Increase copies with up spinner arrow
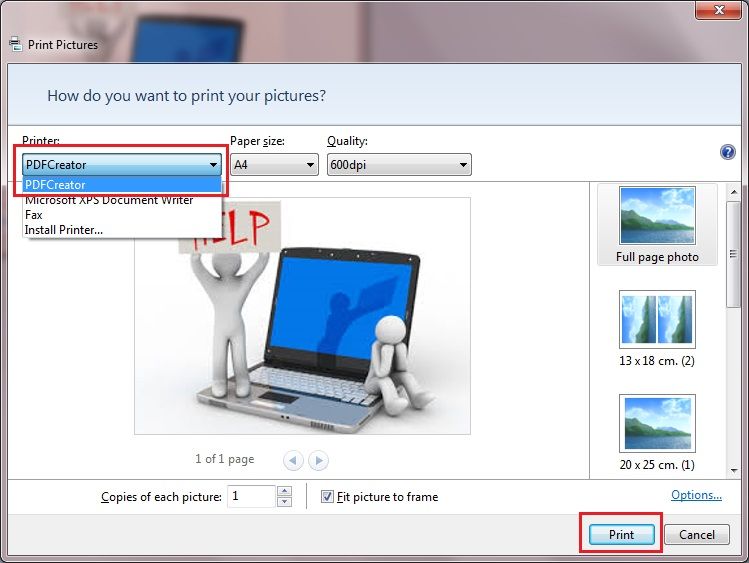 pos(284,491)
